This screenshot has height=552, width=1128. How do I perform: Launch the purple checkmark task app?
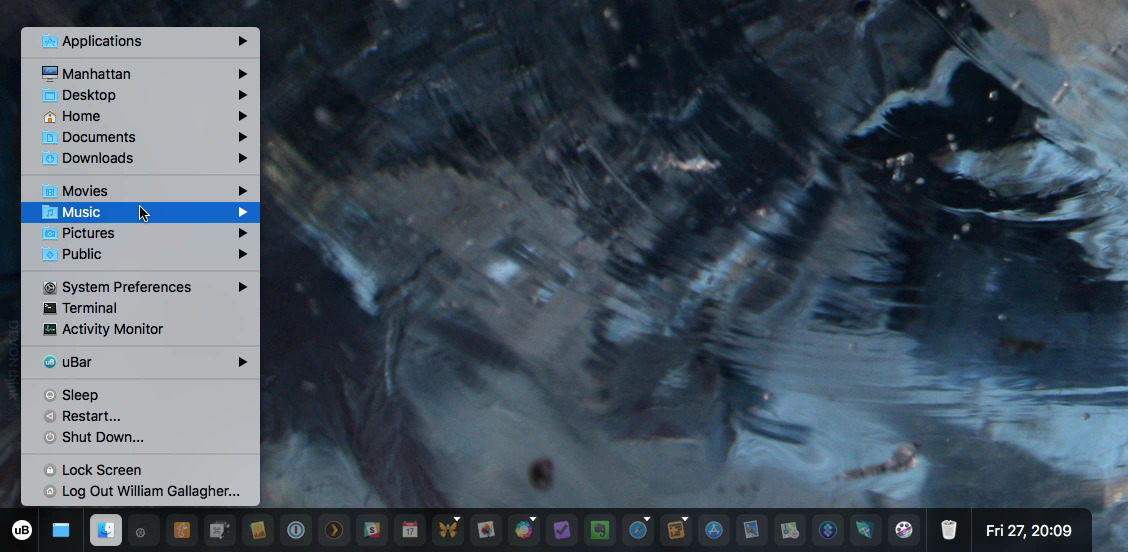(x=562, y=530)
